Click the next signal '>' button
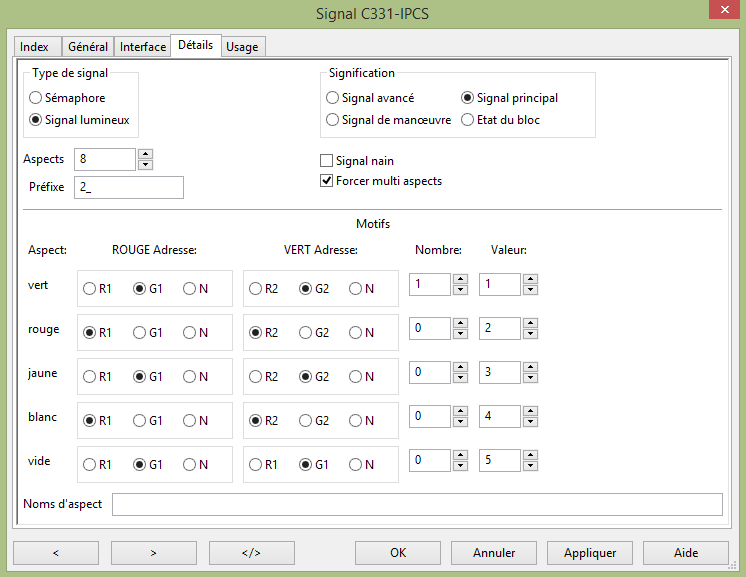This screenshot has width=746, height=577. (153, 552)
